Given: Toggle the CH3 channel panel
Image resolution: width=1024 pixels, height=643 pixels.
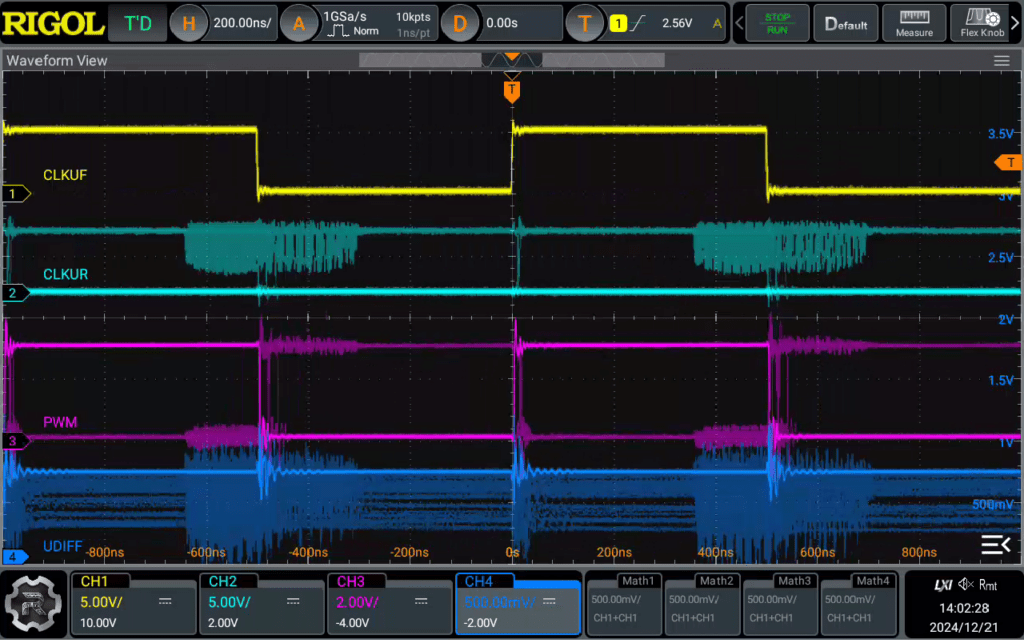Looking at the screenshot, I should pos(390,604).
